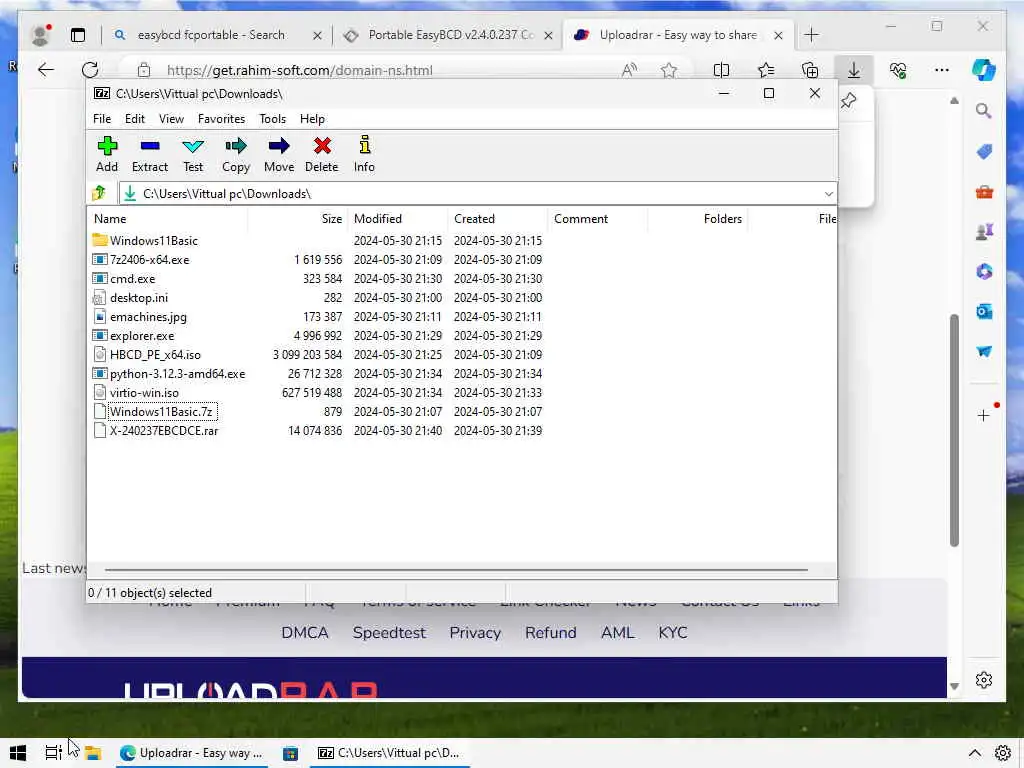Viewport: 1024px width, 768px height.
Task: Select 7z2406-x64.exe in the list
Action: click(x=462, y=259)
